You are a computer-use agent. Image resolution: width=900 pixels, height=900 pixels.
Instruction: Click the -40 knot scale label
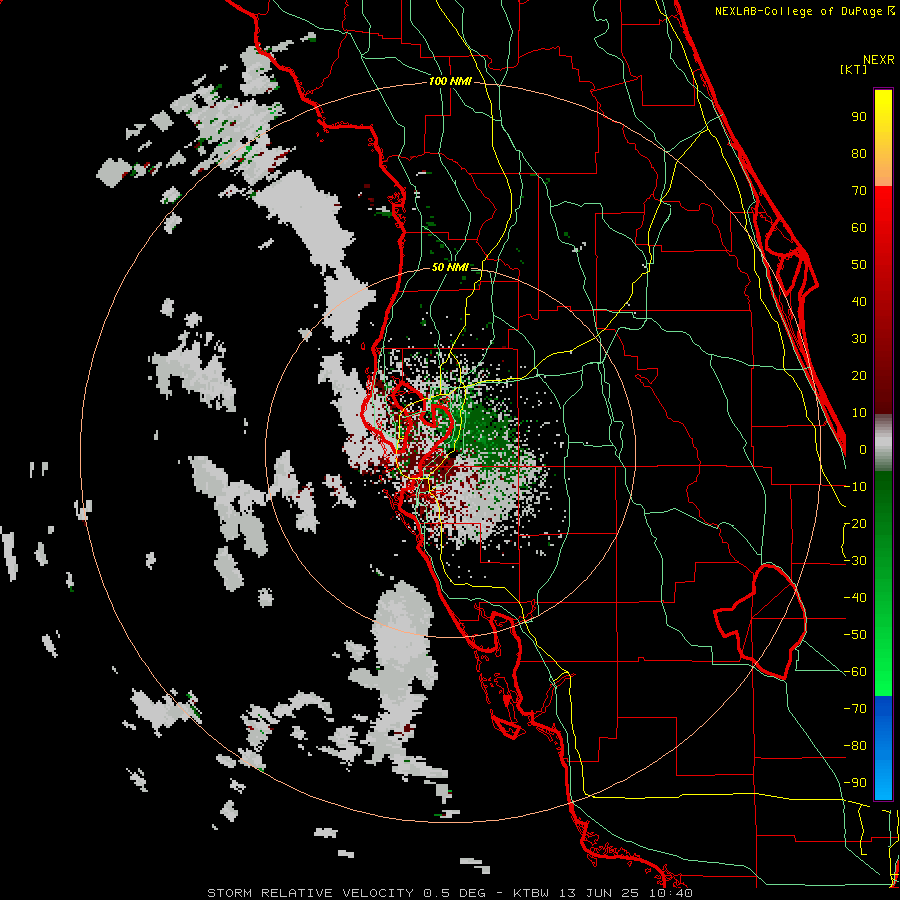pos(855,598)
